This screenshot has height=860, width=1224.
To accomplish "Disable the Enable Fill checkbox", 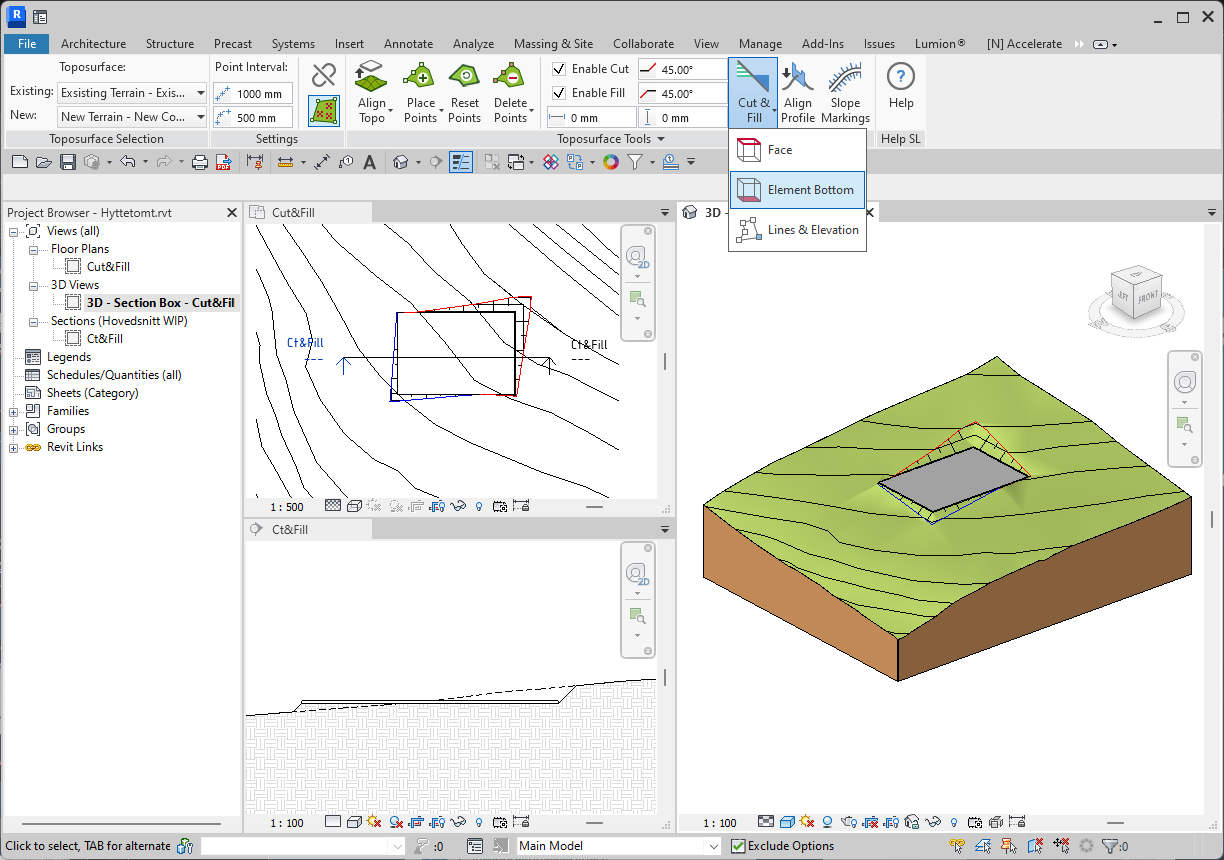I will (558, 92).
